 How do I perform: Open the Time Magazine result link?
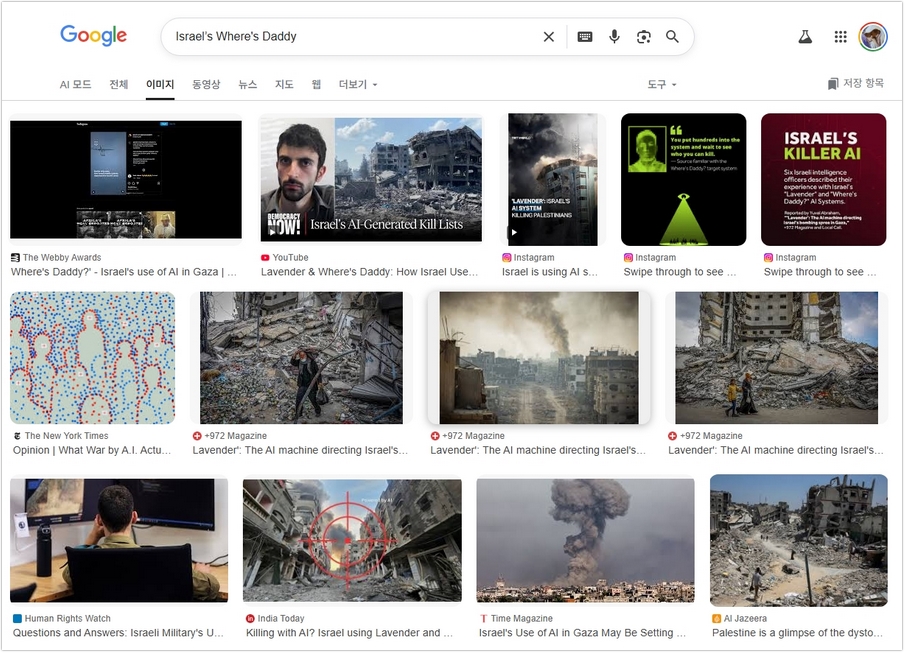pos(582,632)
